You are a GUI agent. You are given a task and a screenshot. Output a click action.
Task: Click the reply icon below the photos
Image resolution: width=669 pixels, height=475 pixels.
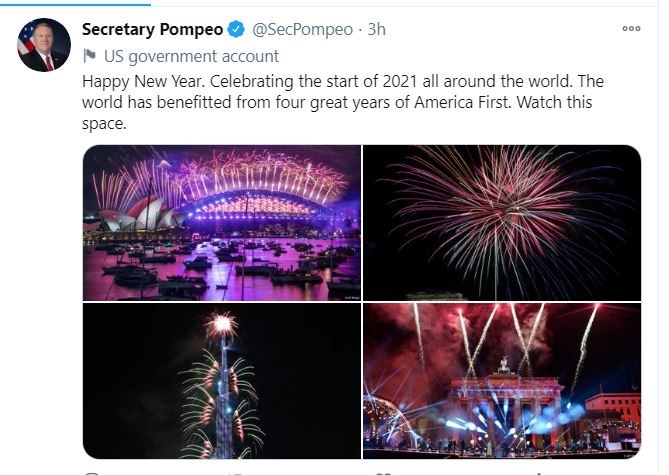(x=92, y=472)
